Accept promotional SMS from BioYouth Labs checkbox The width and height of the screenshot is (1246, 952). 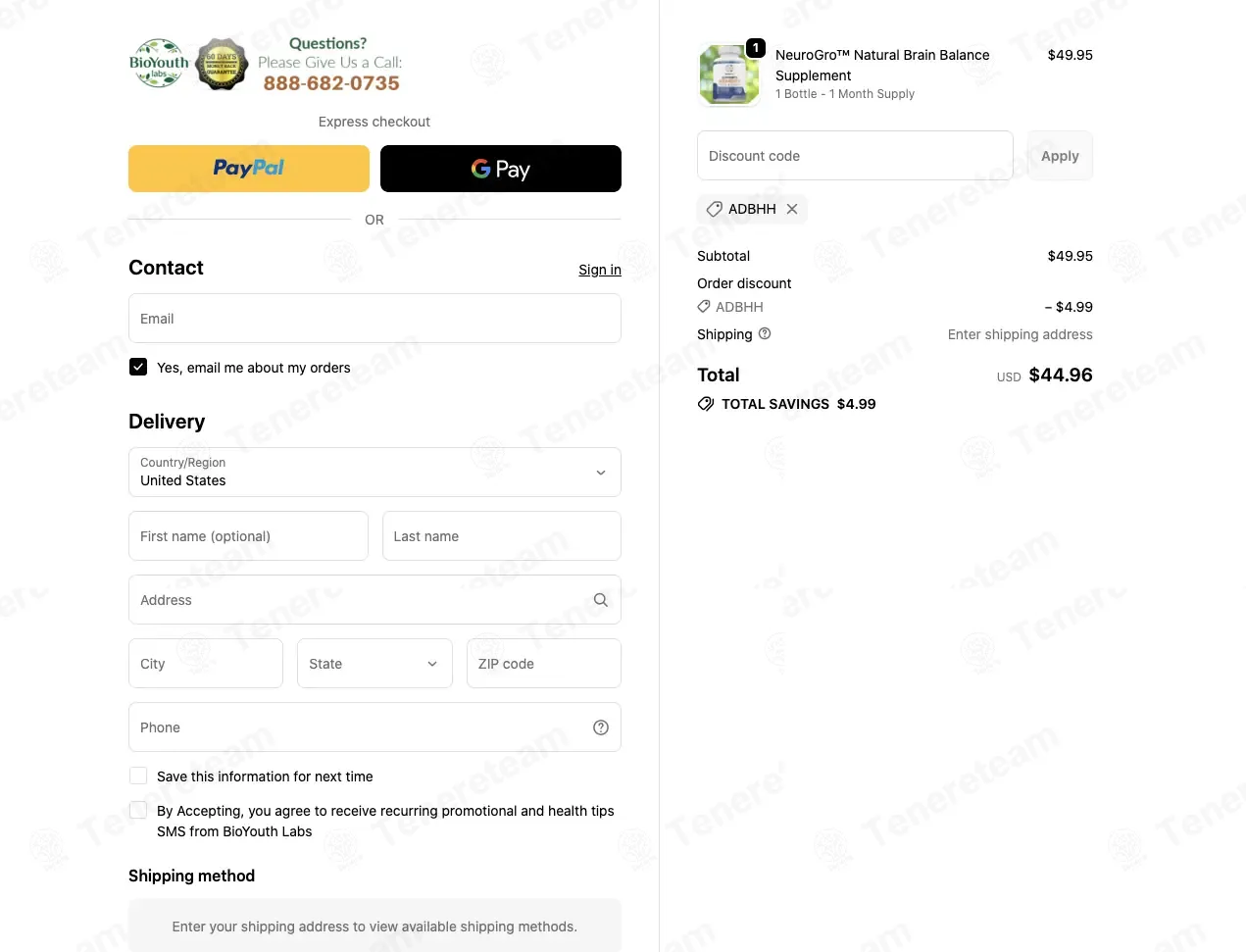(x=138, y=810)
